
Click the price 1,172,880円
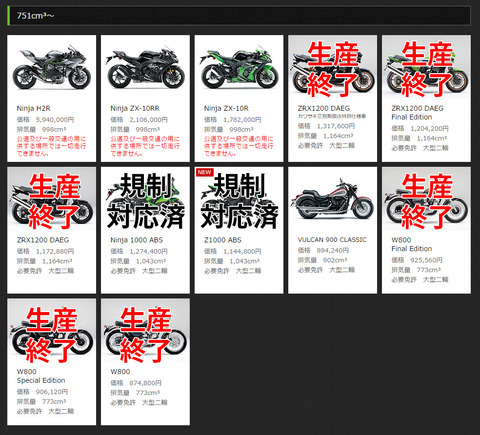[x=55, y=251]
